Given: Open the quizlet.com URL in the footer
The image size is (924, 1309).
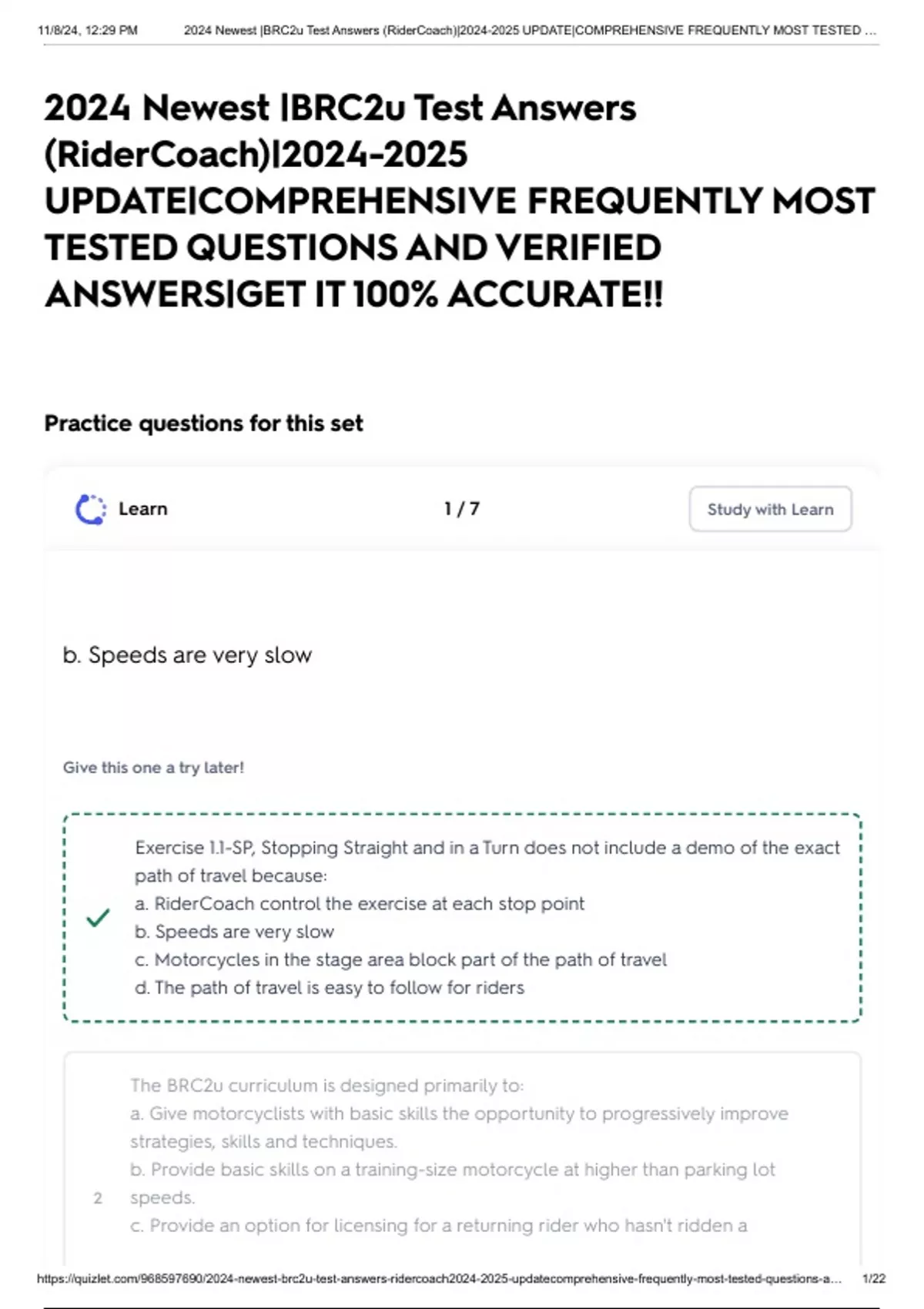Looking at the screenshot, I should click(x=439, y=1278).
